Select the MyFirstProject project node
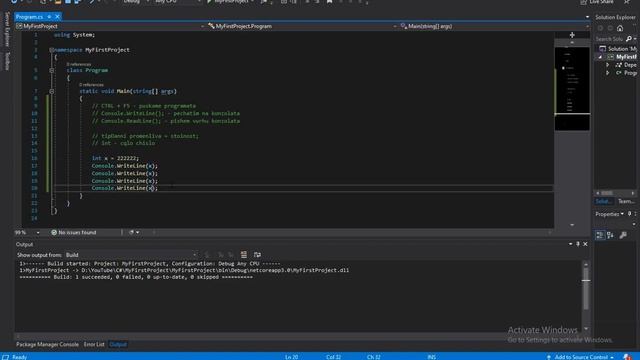The image size is (640, 360). click(622, 57)
